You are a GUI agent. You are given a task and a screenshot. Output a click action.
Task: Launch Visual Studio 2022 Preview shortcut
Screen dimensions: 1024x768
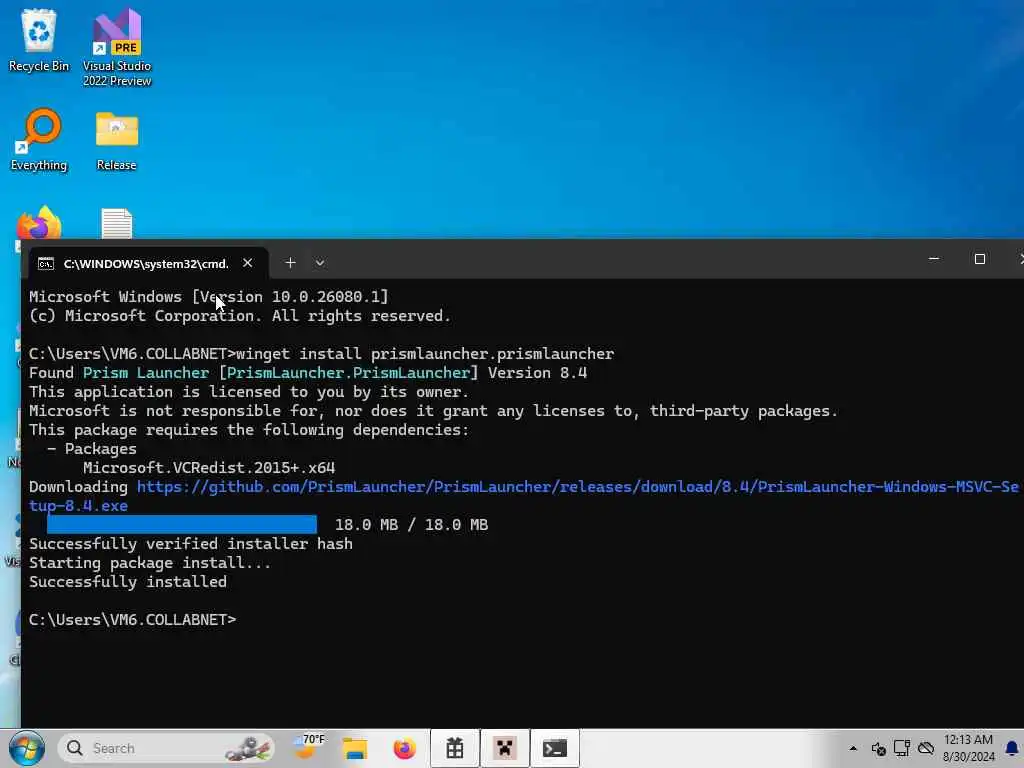point(117,47)
